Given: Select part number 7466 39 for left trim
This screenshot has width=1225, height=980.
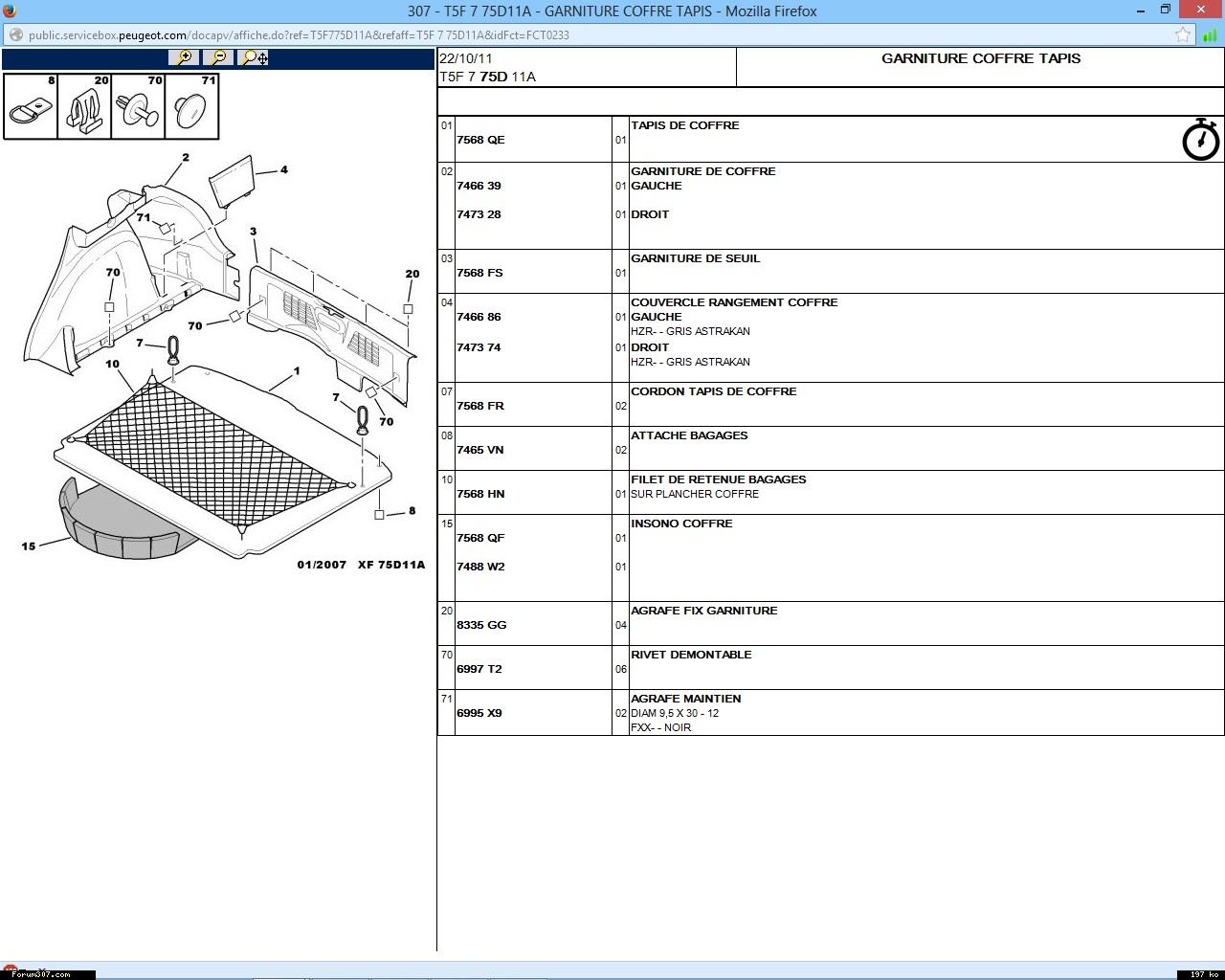Looking at the screenshot, I should [x=479, y=186].
